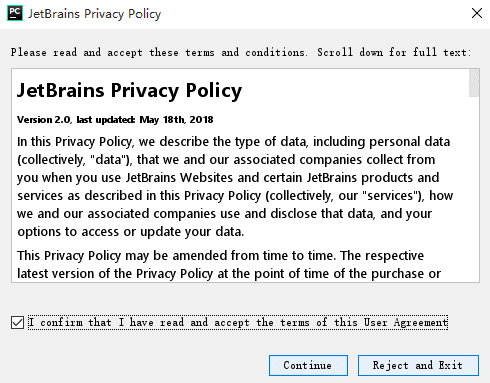Close the JetBrains Privacy Policy dialog
Image resolution: width=490 pixels, height=383 pixels.
point(477,13)
